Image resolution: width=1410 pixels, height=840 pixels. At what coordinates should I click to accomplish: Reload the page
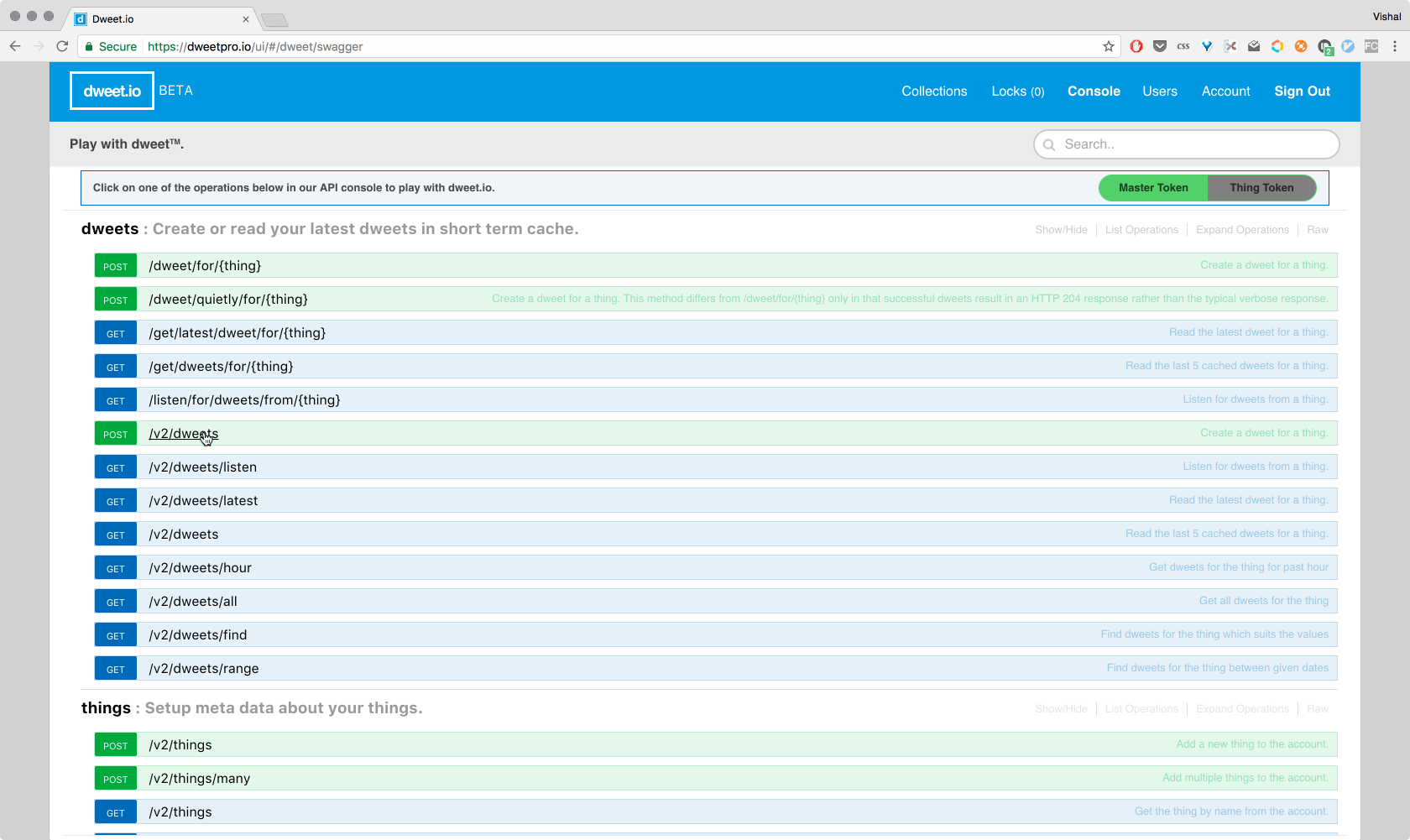pos(62,46)
